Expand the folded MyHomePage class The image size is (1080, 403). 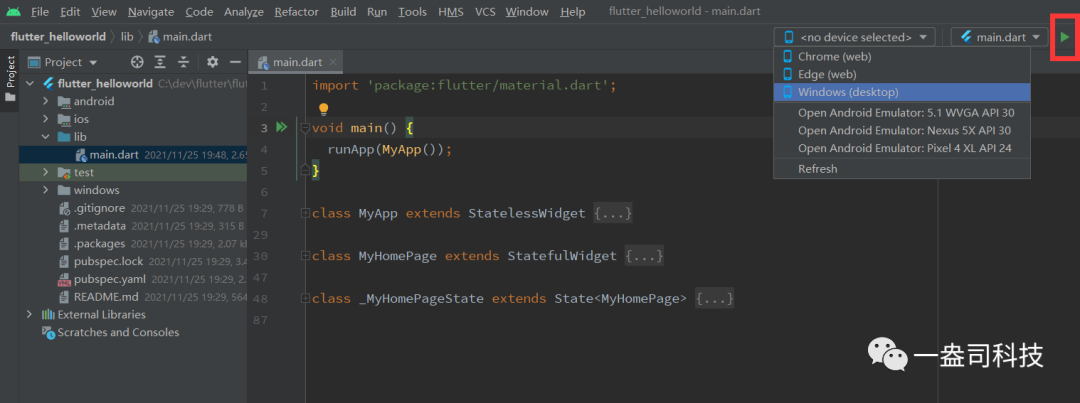click(x=305, y=256)
